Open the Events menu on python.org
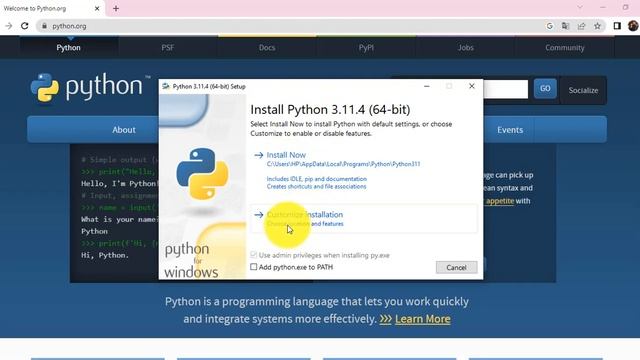 510,130
